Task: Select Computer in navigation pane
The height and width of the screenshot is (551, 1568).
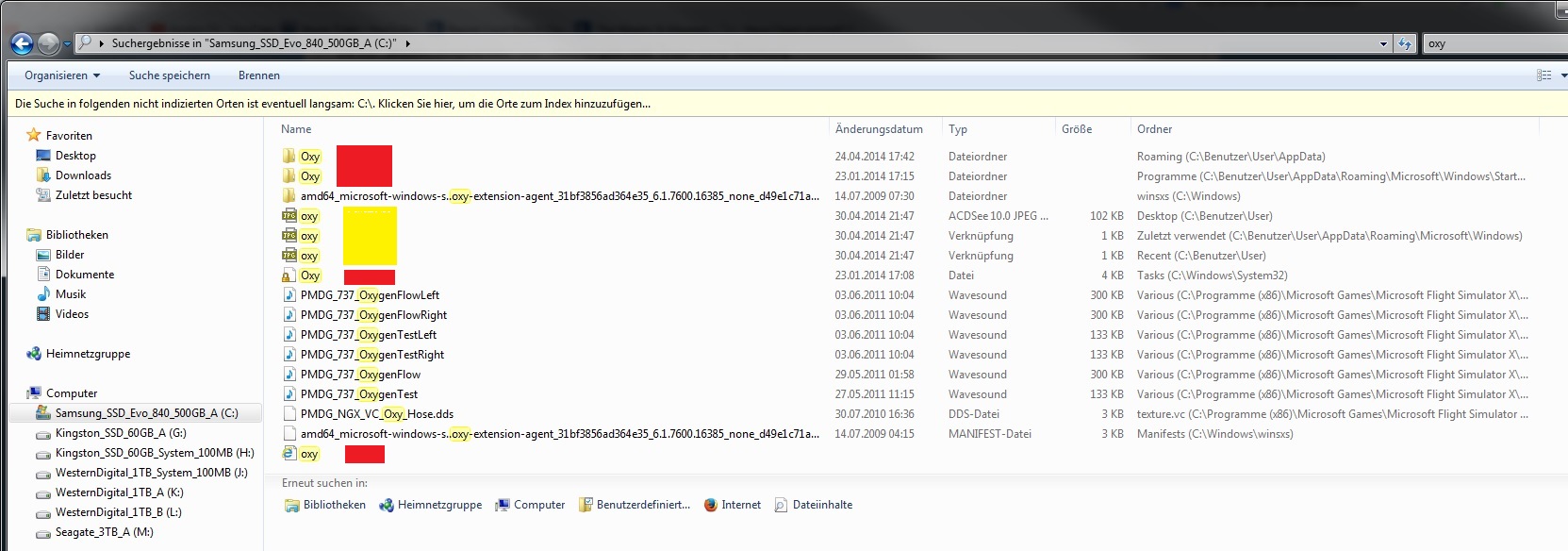Action: point(72,393)
